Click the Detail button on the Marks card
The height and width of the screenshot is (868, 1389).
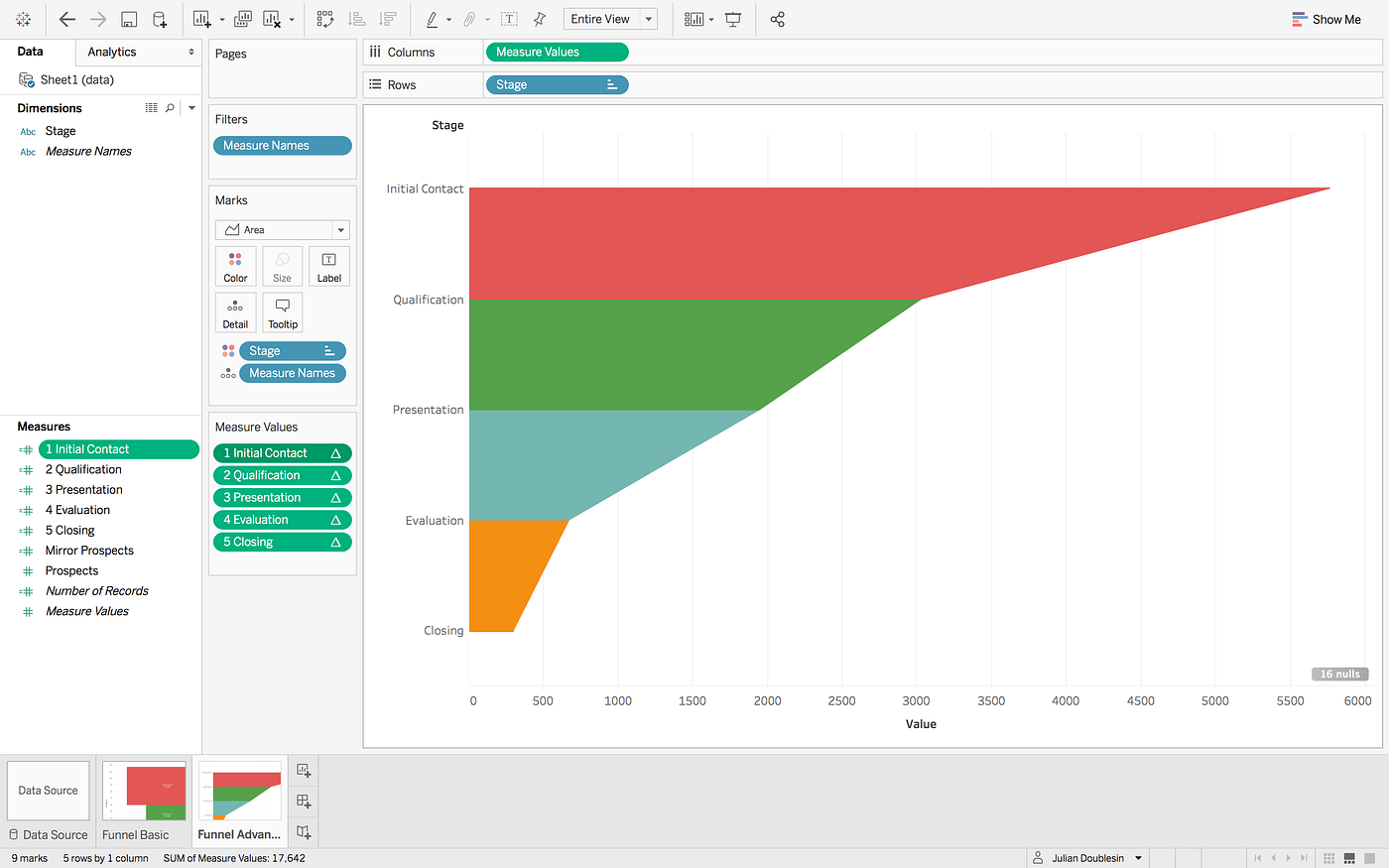click(x=235, y=311)
